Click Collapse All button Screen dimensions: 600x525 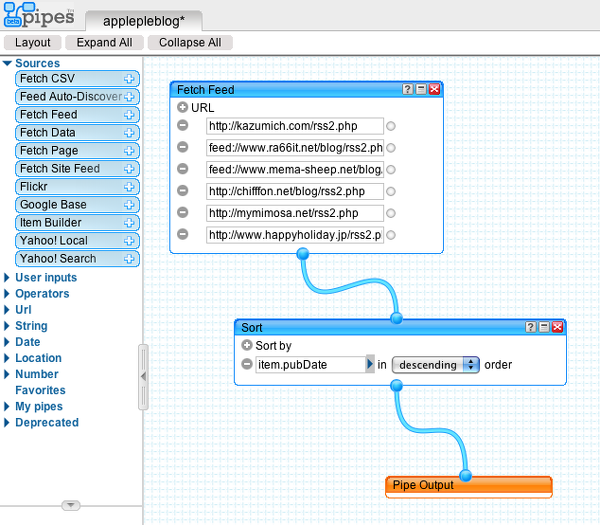point(190,42)
